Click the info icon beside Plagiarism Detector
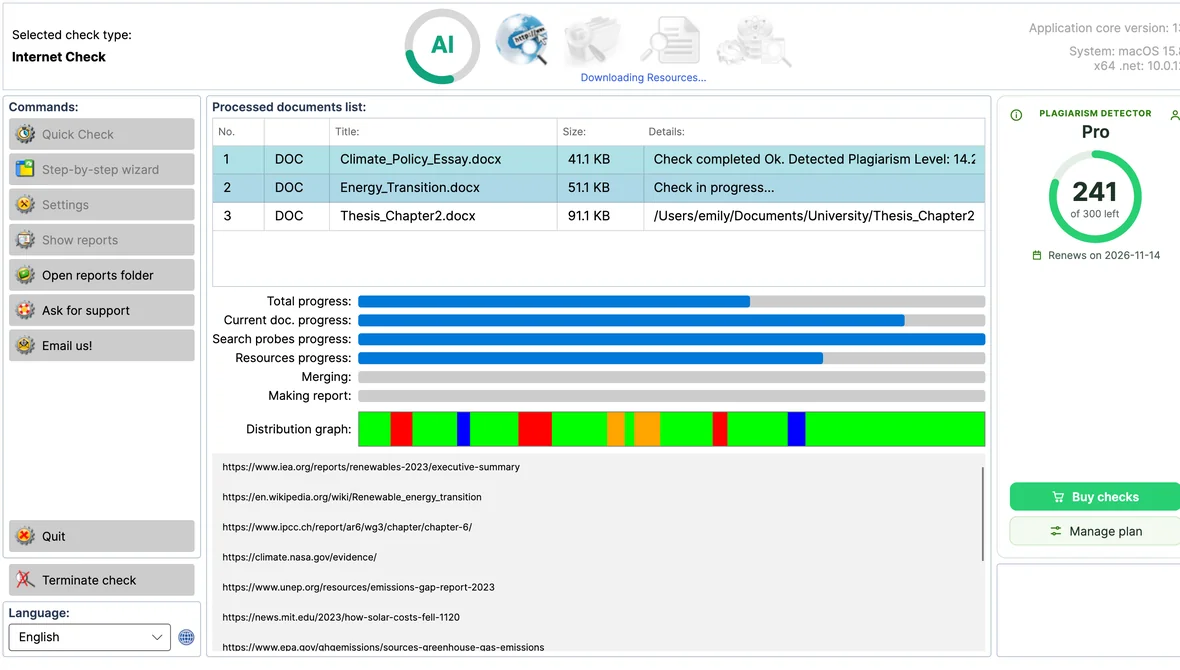This screenshot has width=1180, height=670. coord(1016,115)
